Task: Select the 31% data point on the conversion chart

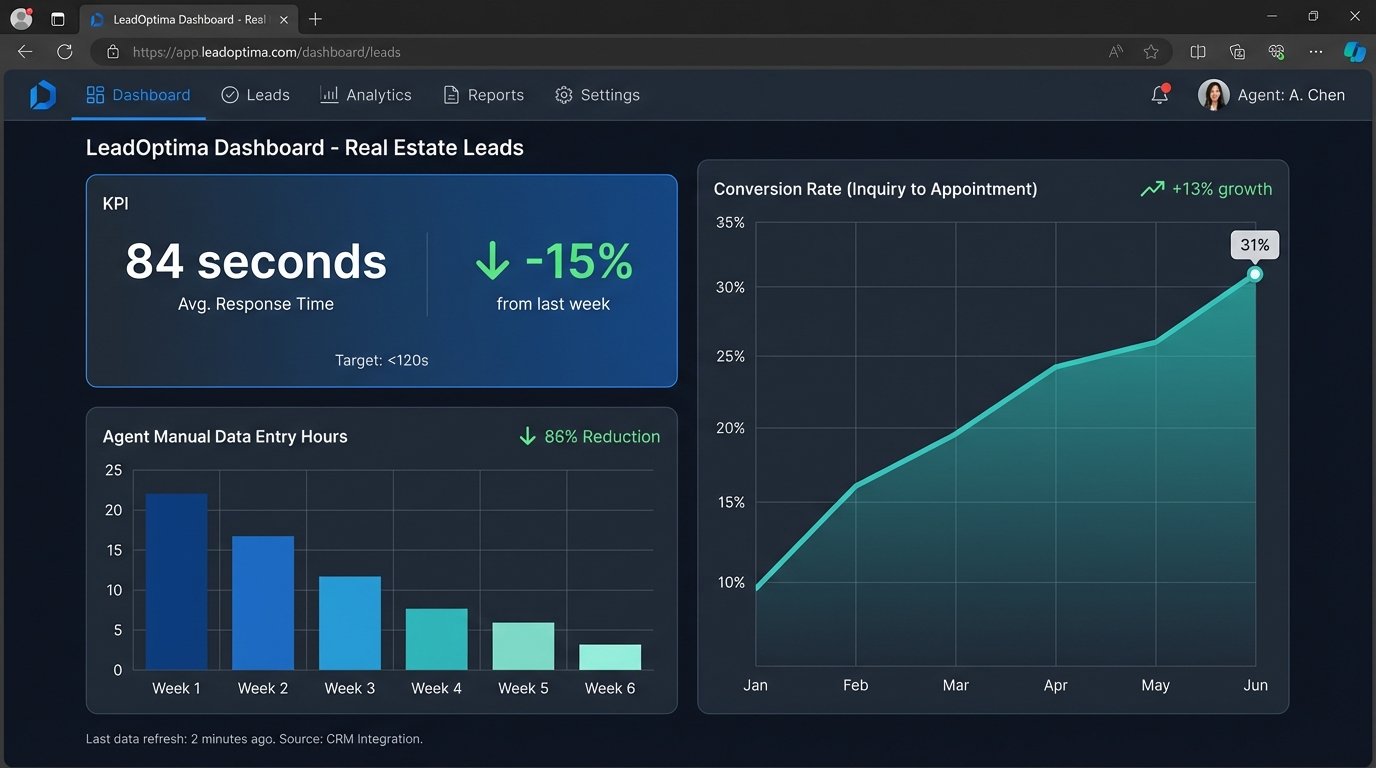Action: (x=1255, y=273)
